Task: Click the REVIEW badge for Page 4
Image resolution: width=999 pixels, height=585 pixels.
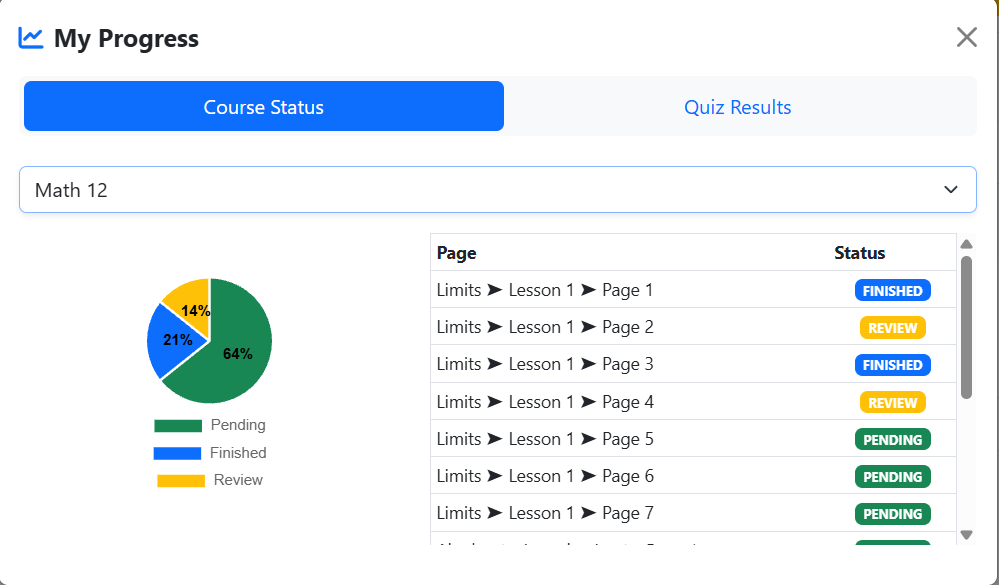Action: [x=892, y=402]
